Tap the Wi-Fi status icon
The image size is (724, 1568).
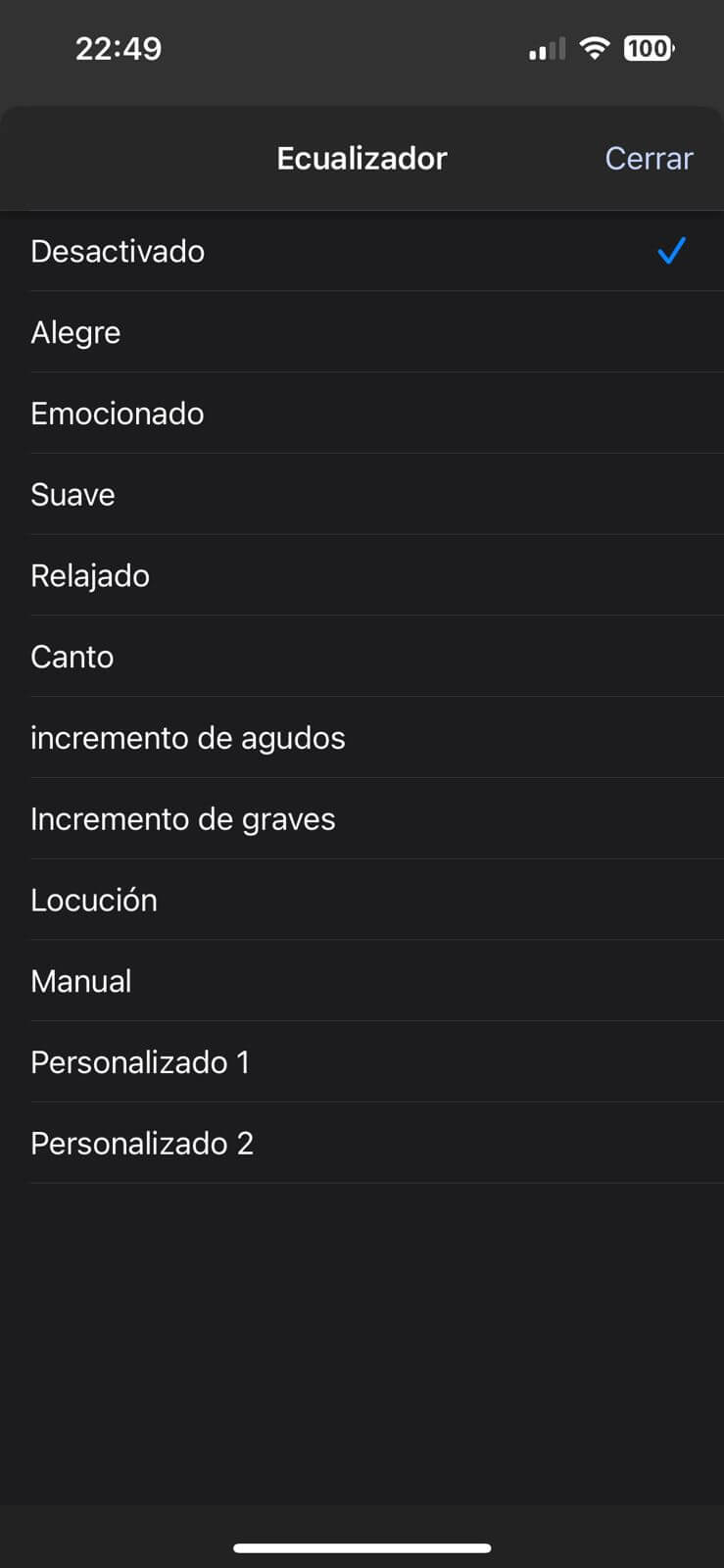(594, 48)
